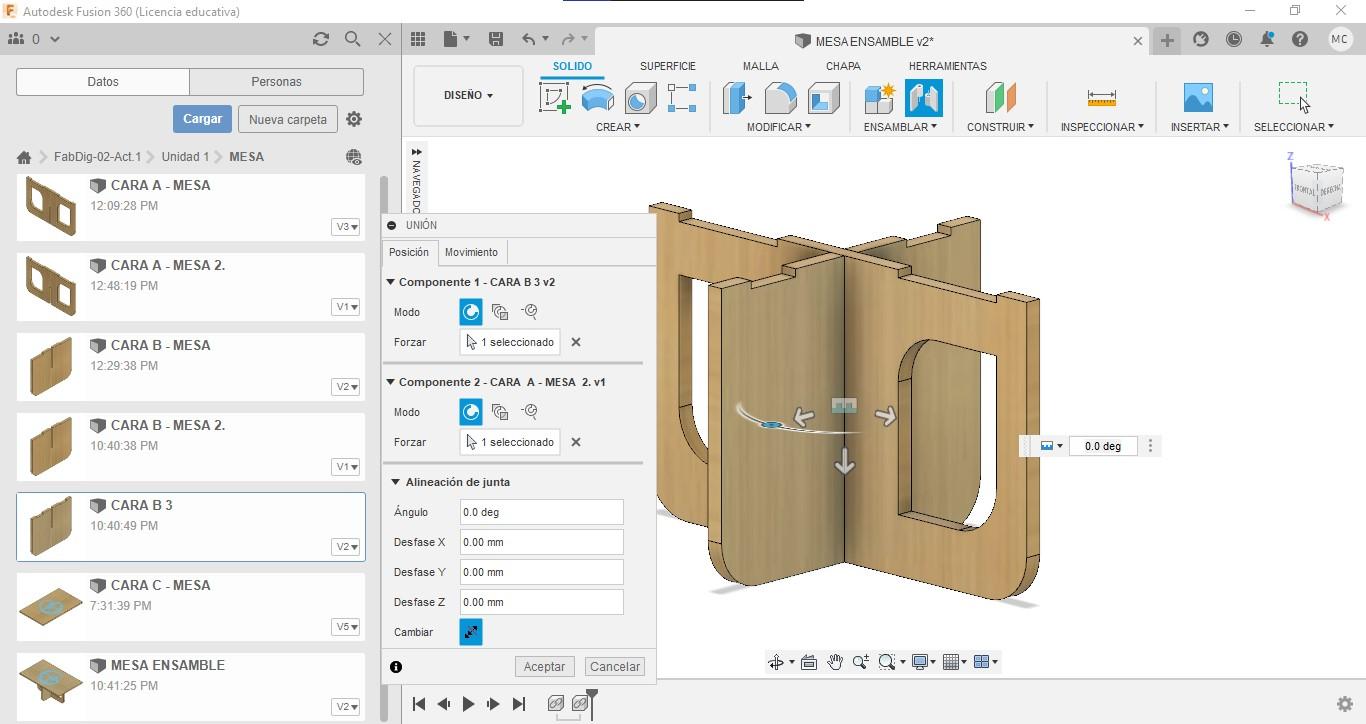
Task: Open the Measure tool
Action: coord(1101,98)
